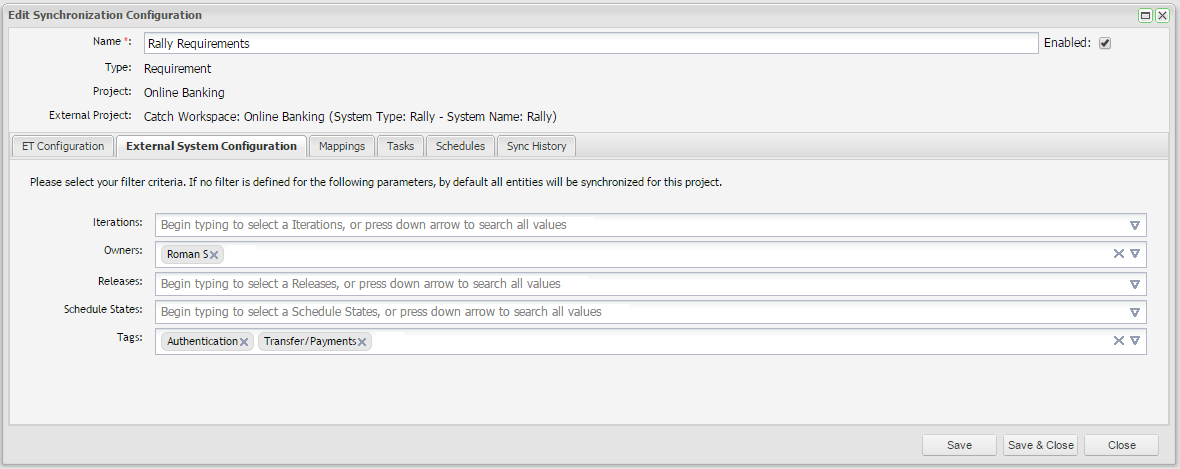Screen dimensions: 1180x469
Task: Expand the Tags dropdown list
Action: [x=1135, y=341]
